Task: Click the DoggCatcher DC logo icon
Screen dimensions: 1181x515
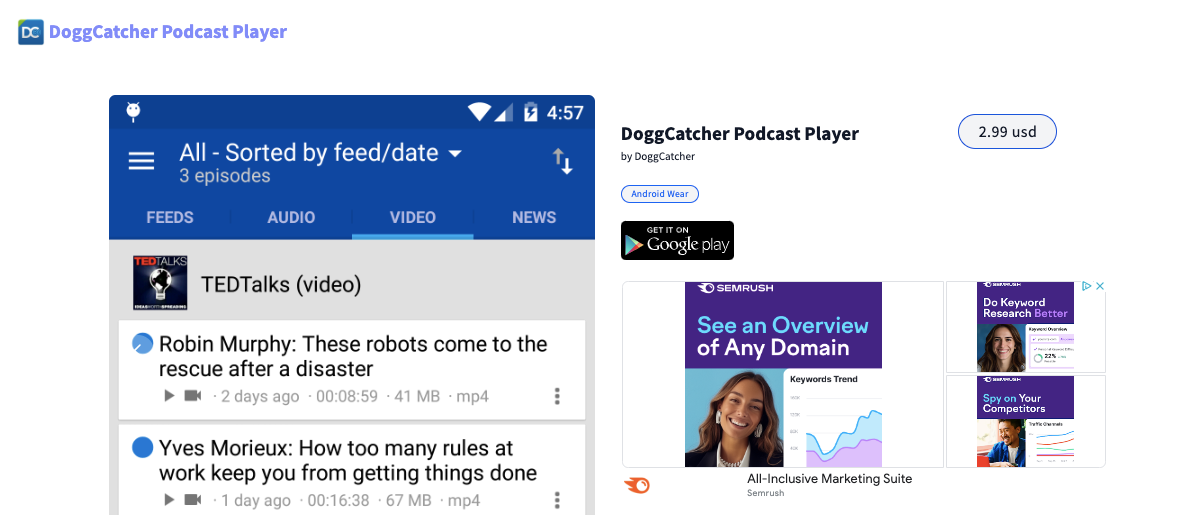Action: (31, 32)
